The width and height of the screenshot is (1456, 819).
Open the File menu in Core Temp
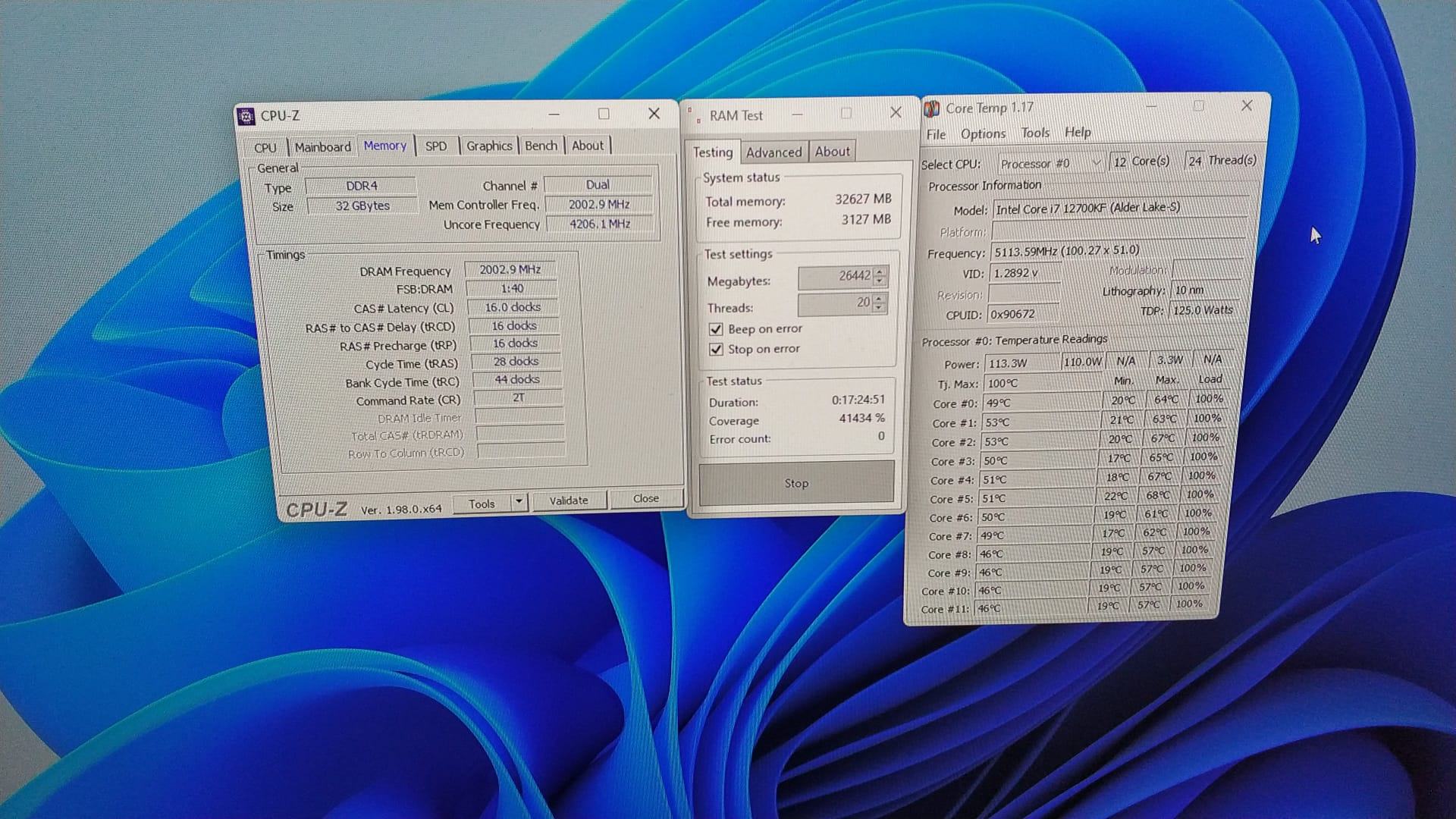coord(937,134)
